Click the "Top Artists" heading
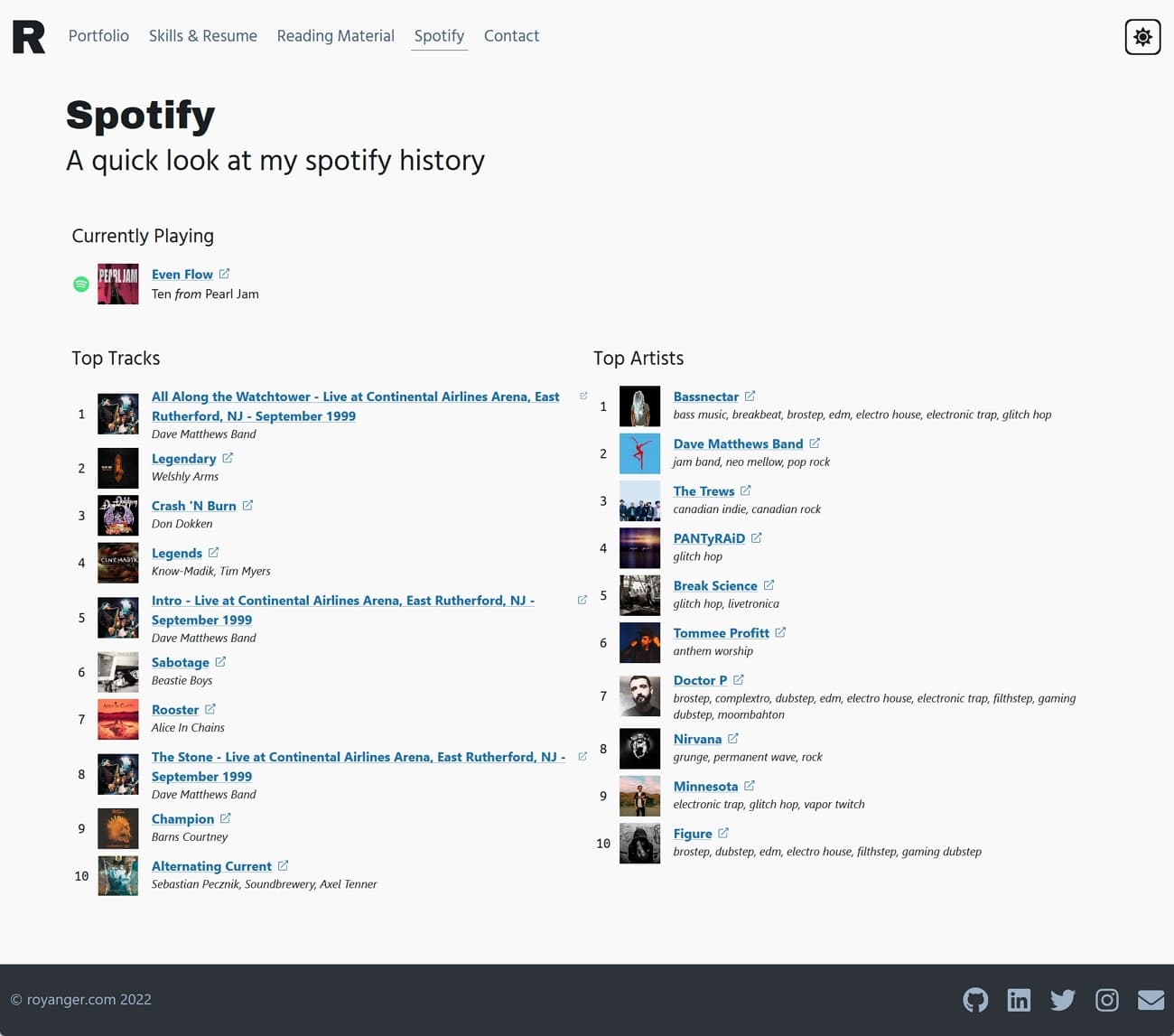This screenshot has width=1174, height=1036. [638, 359]
